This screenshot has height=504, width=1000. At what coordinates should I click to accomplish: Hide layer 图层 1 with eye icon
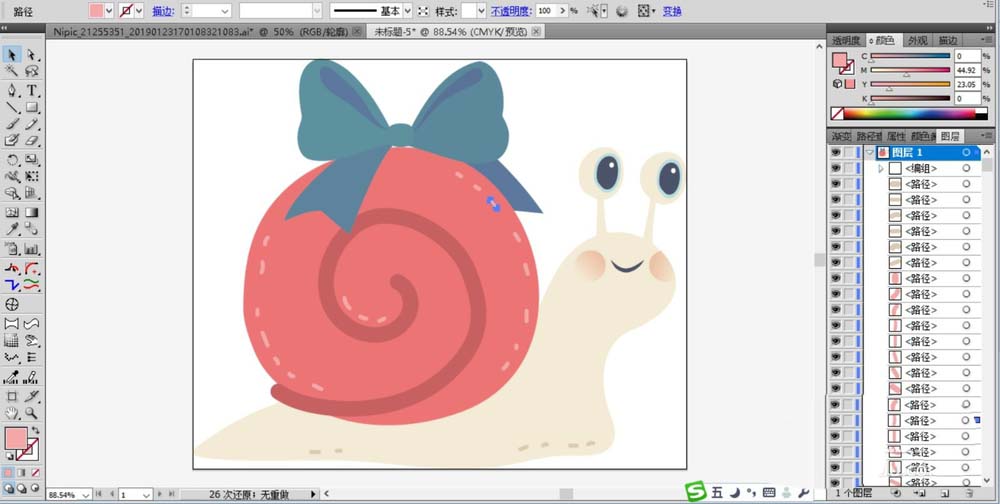pos(836,153)
